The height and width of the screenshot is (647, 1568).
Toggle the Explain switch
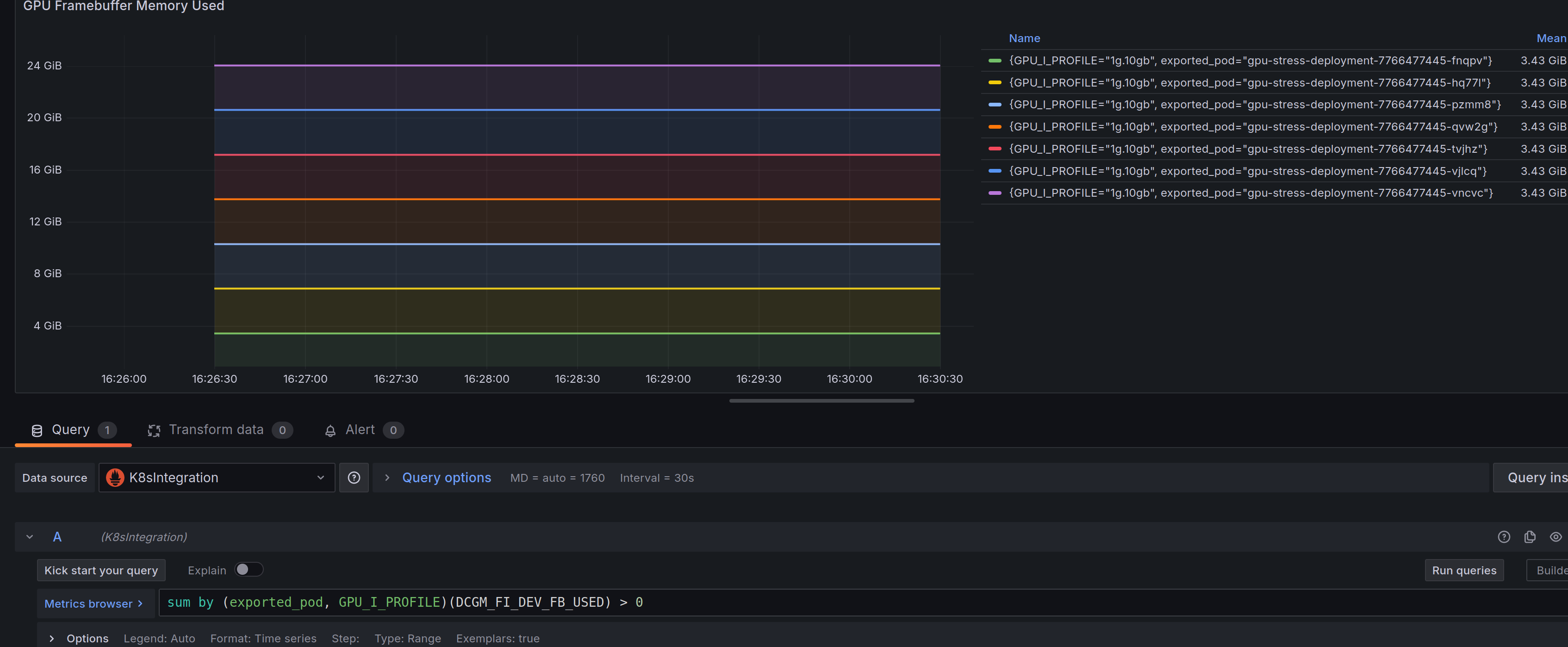pos(249,570)
